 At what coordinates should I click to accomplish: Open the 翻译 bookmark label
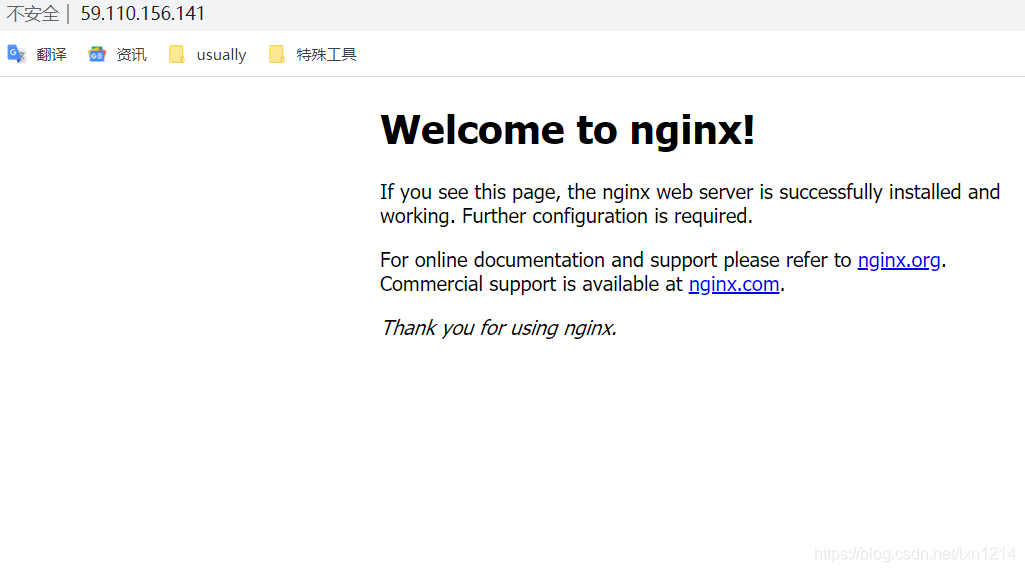click(52, 54)
